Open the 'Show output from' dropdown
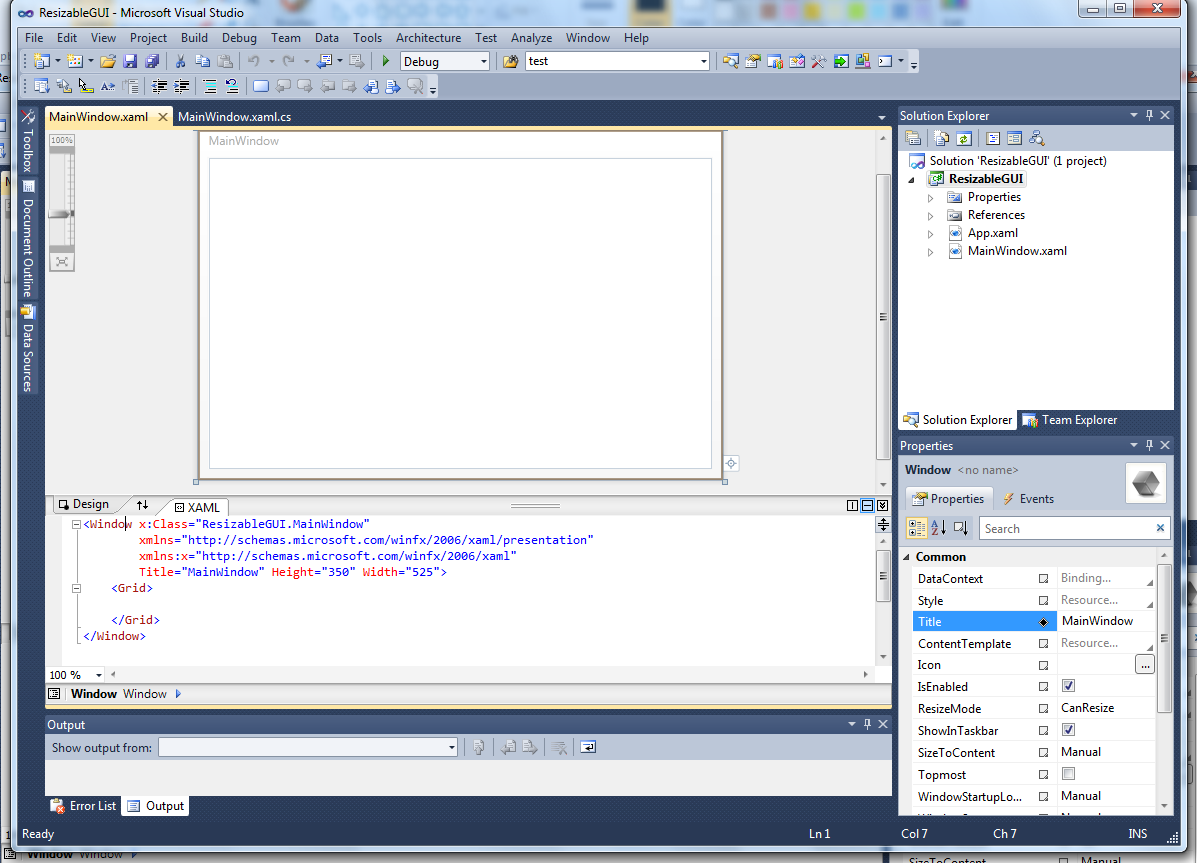 (451, 748)
